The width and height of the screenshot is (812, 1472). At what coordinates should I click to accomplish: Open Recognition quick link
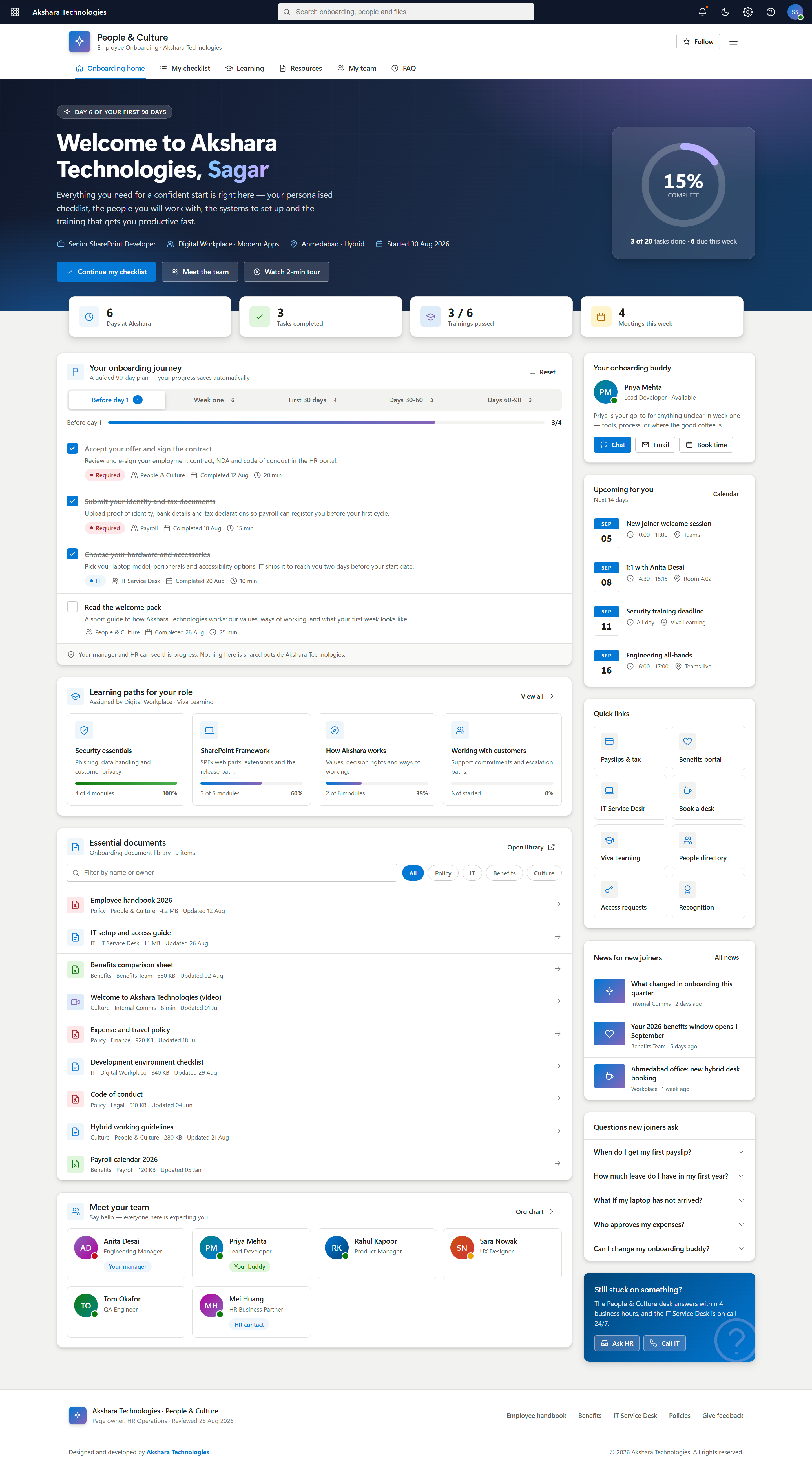pos(708,896)
